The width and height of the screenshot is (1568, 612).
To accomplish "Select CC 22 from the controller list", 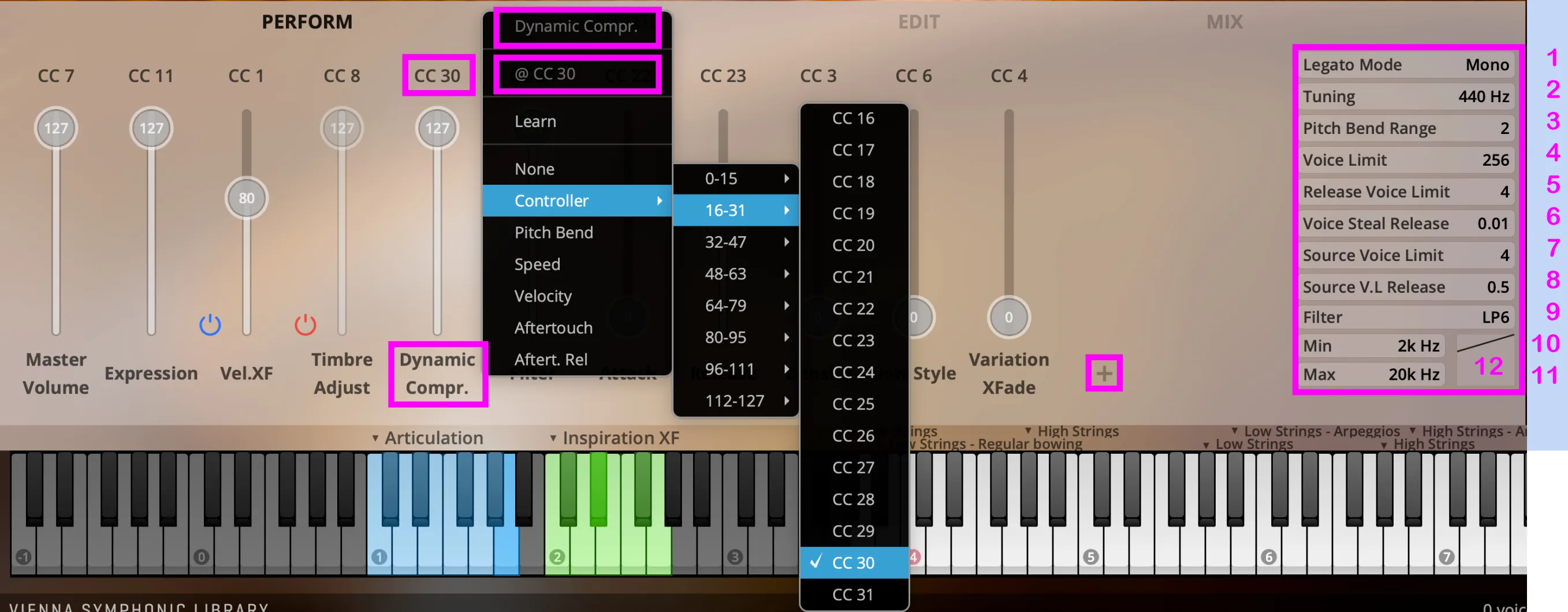I will pyautogui.click(x=854, y=308).
